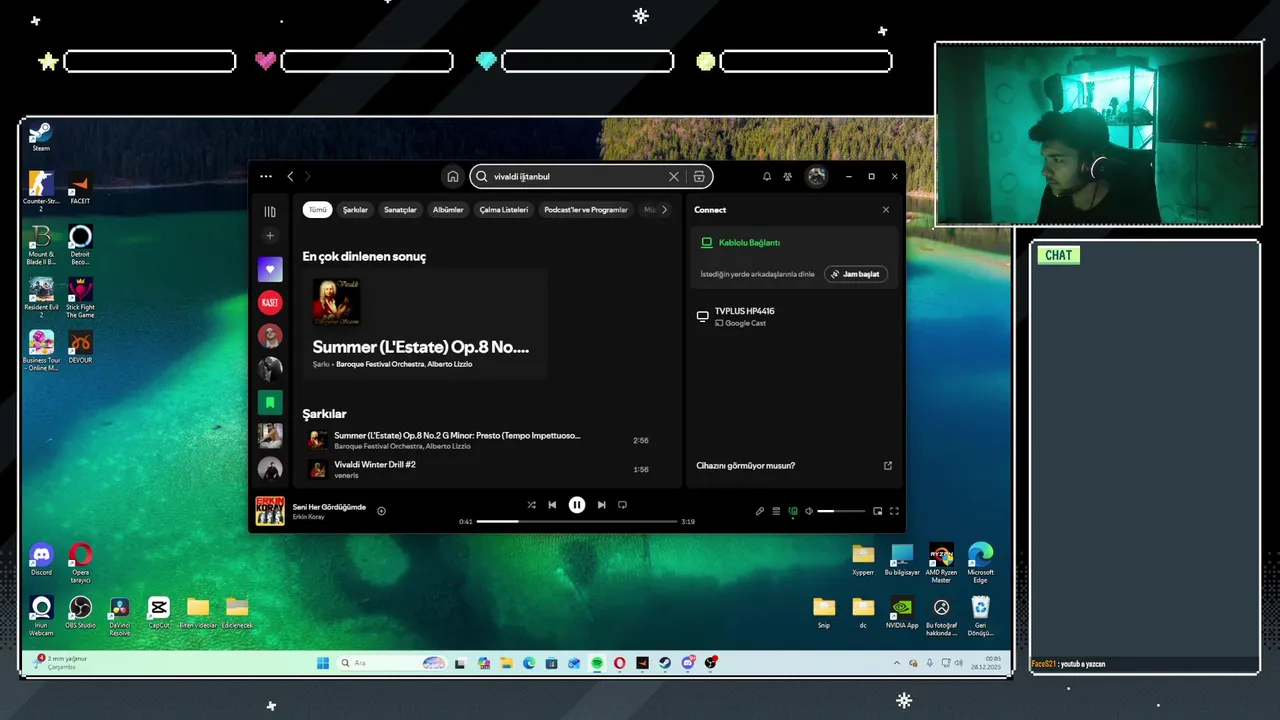Open Discord desktop shortcut
1280x720 pixels.
tap(41, 559)
